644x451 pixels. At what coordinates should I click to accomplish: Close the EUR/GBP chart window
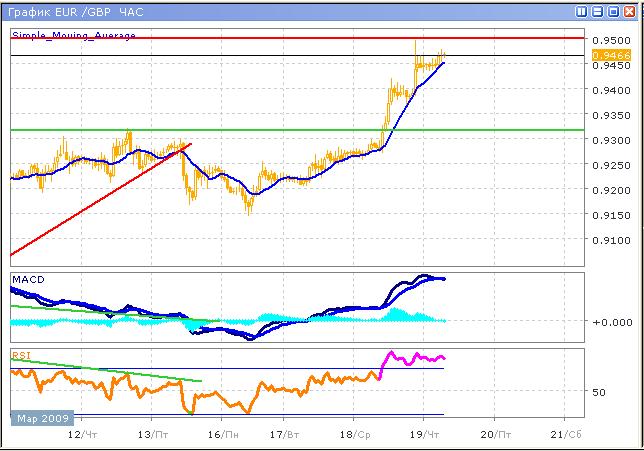click(630, 11)
